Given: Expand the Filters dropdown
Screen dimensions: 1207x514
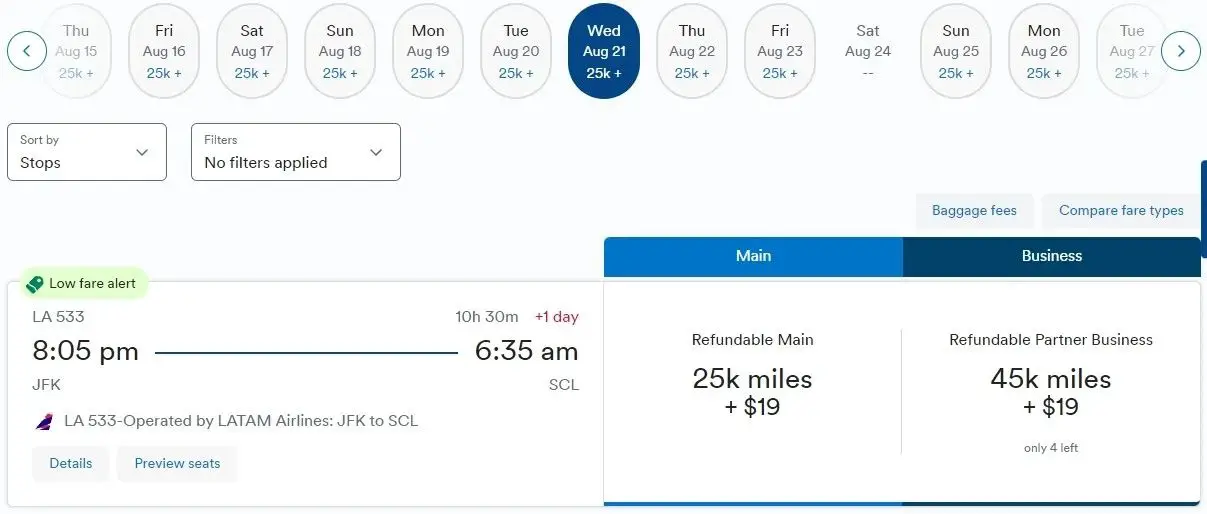Looking at the screenshot, I should point(296,152).
